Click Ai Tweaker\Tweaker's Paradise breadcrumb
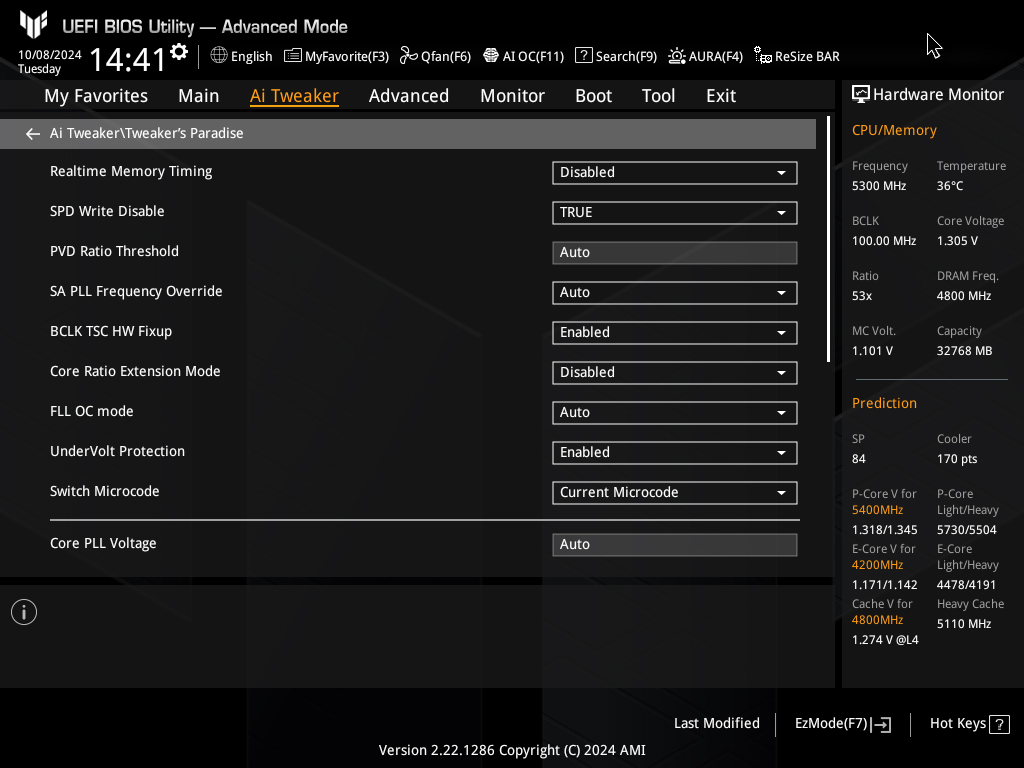Image resolution: width=1024 pixels, height=768 pixels. (146, 133)
